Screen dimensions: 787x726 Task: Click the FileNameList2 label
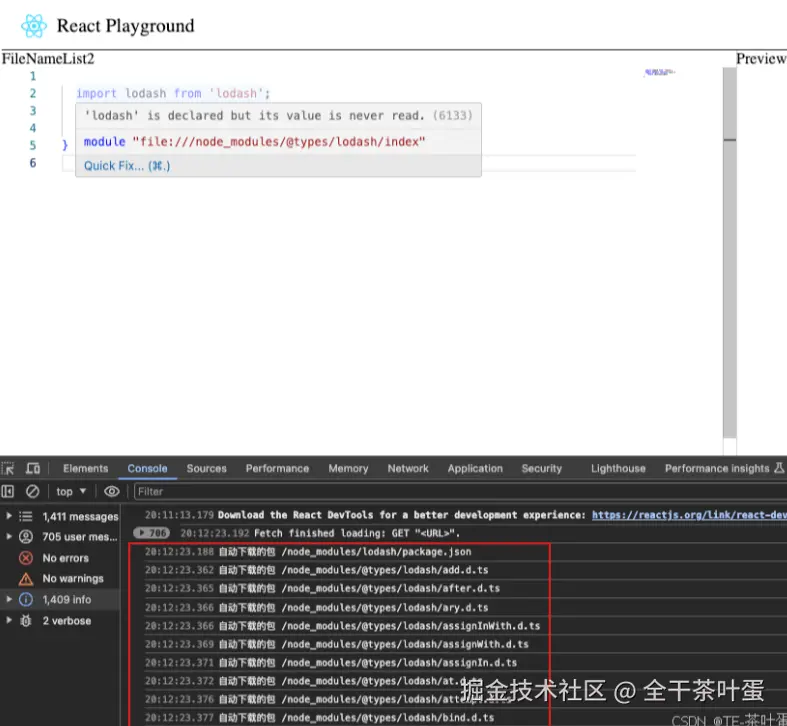point(48,59)
